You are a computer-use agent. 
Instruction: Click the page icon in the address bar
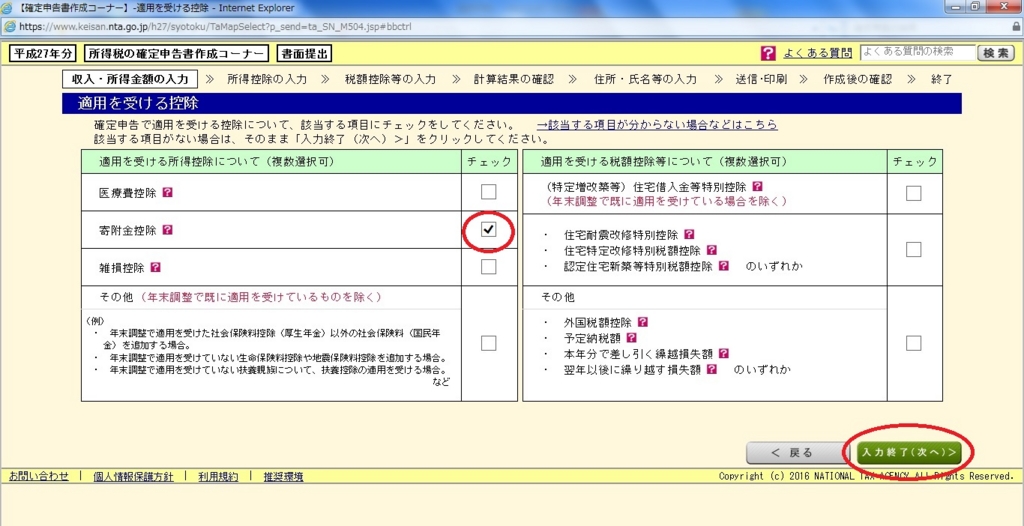click(9, 27)
